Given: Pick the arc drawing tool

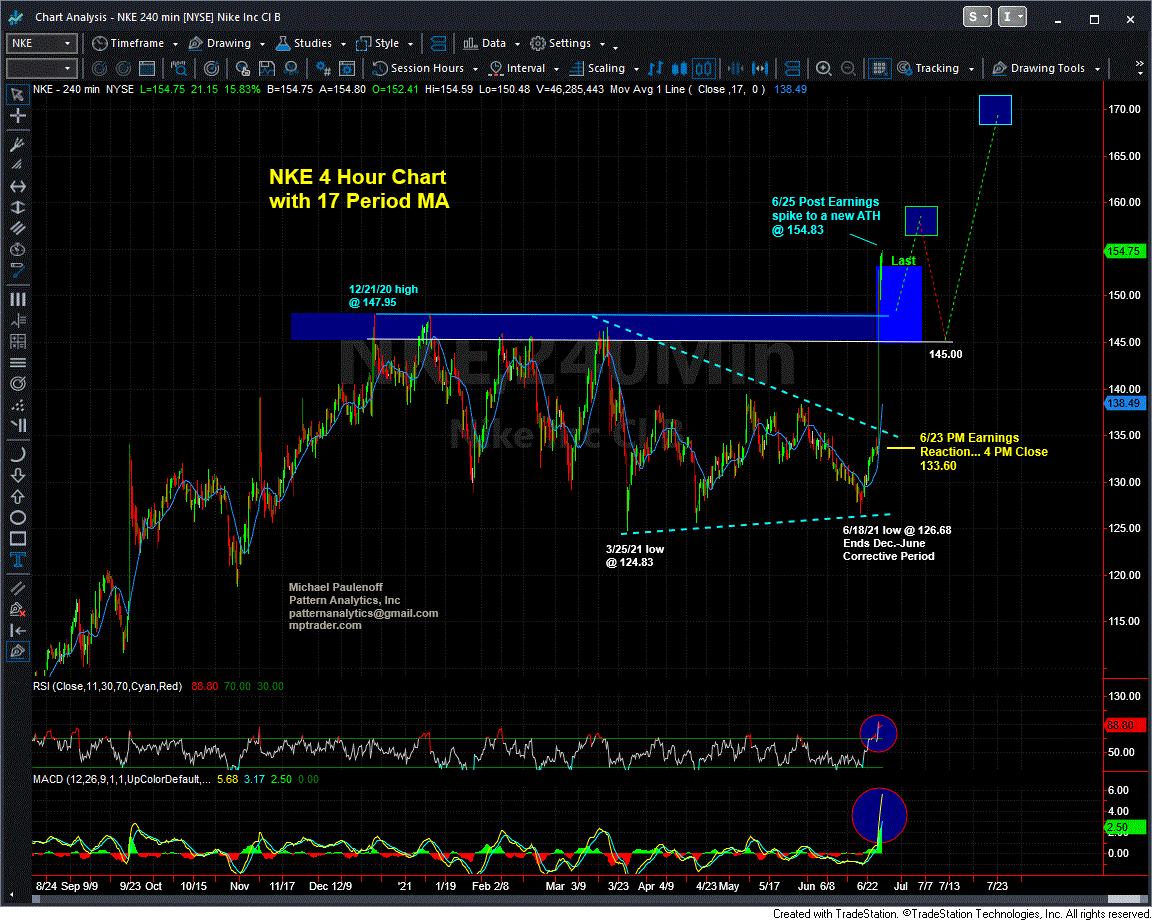Looking at the screenshot, I should click(17, 453).
